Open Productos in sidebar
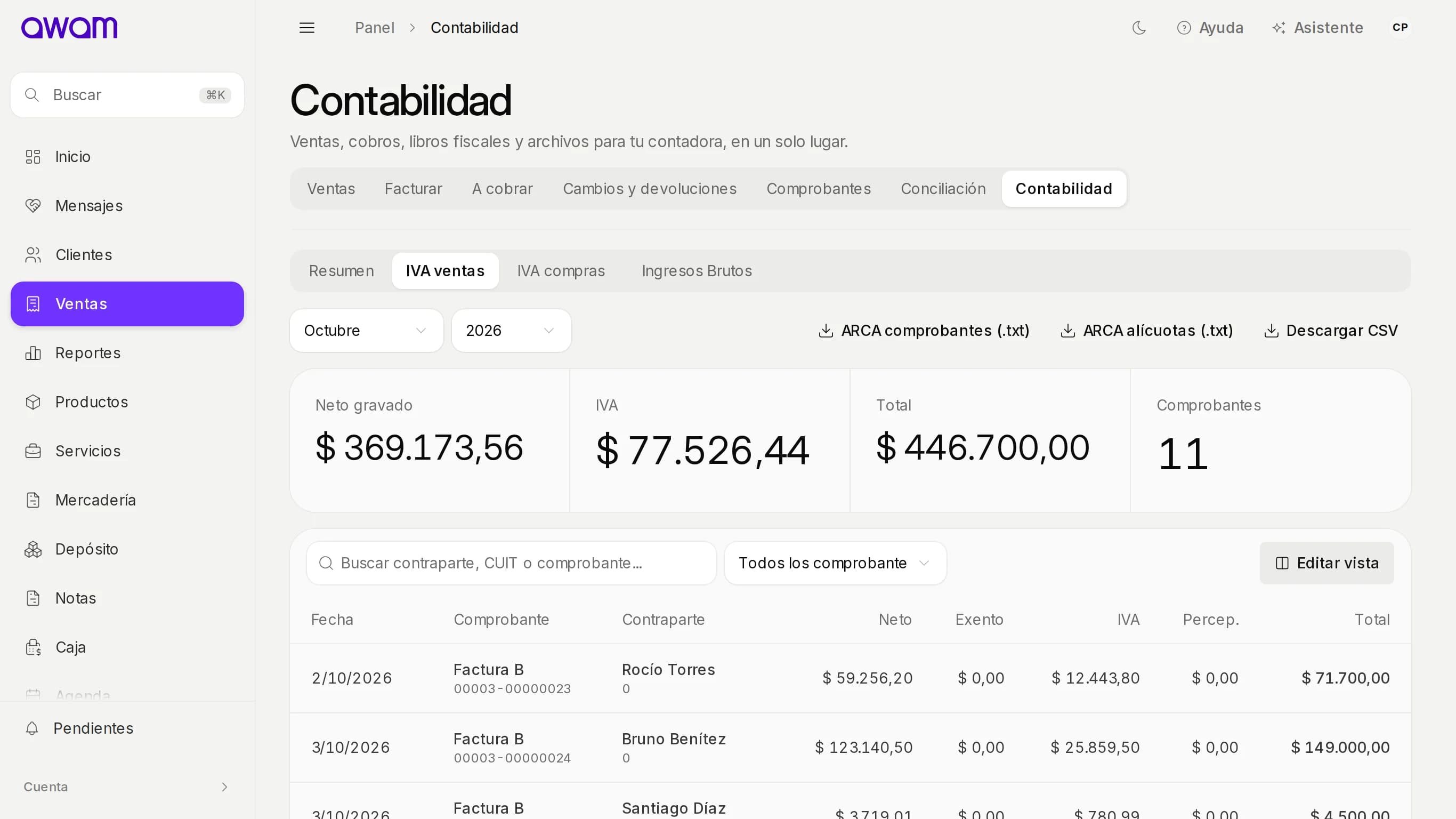This screenshot has width=1456, height=819. [127, 402]
